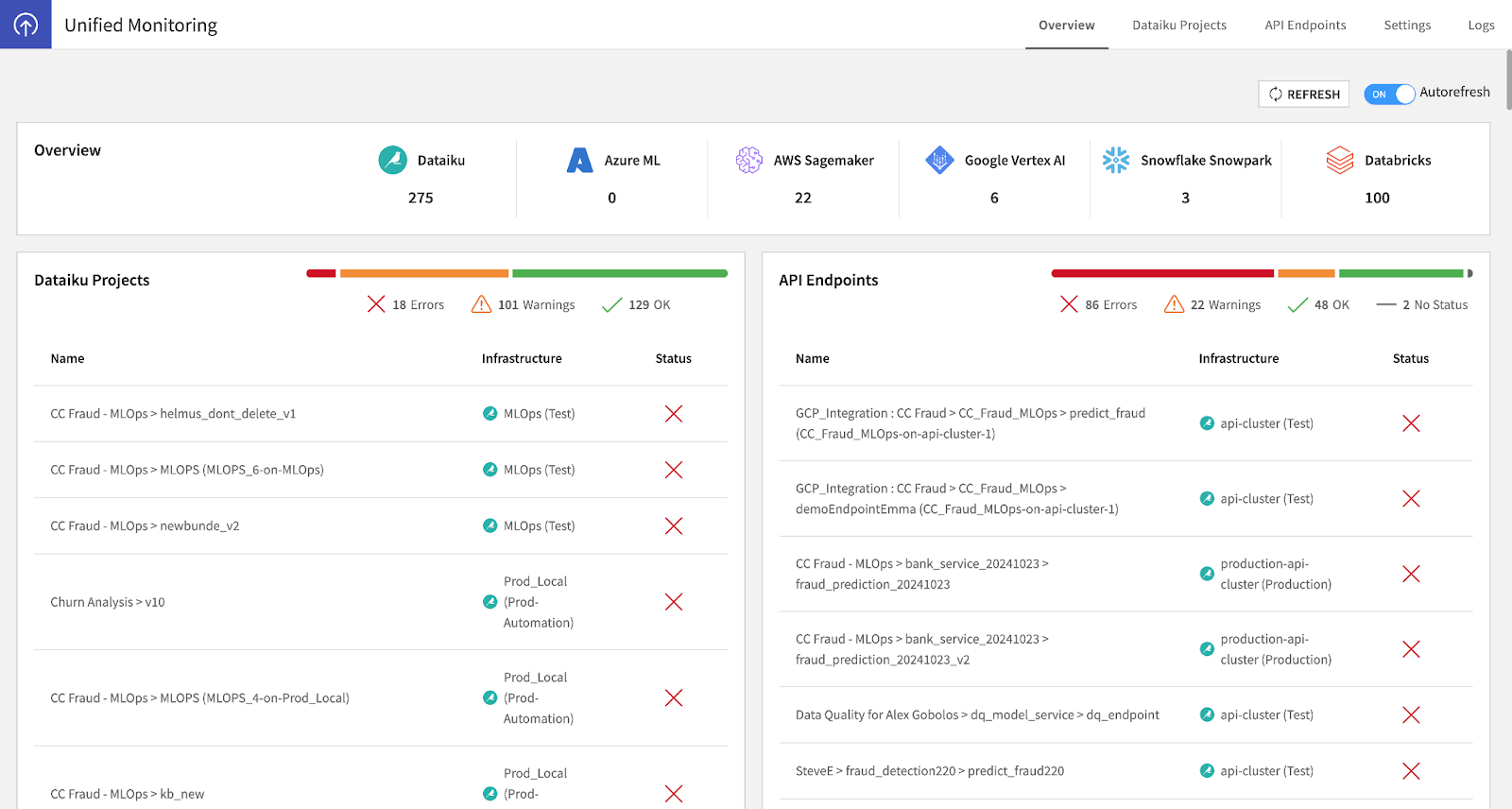Click the Databricks count 100
Viewport: 1512px width, 809px height.
(1377, 198)
